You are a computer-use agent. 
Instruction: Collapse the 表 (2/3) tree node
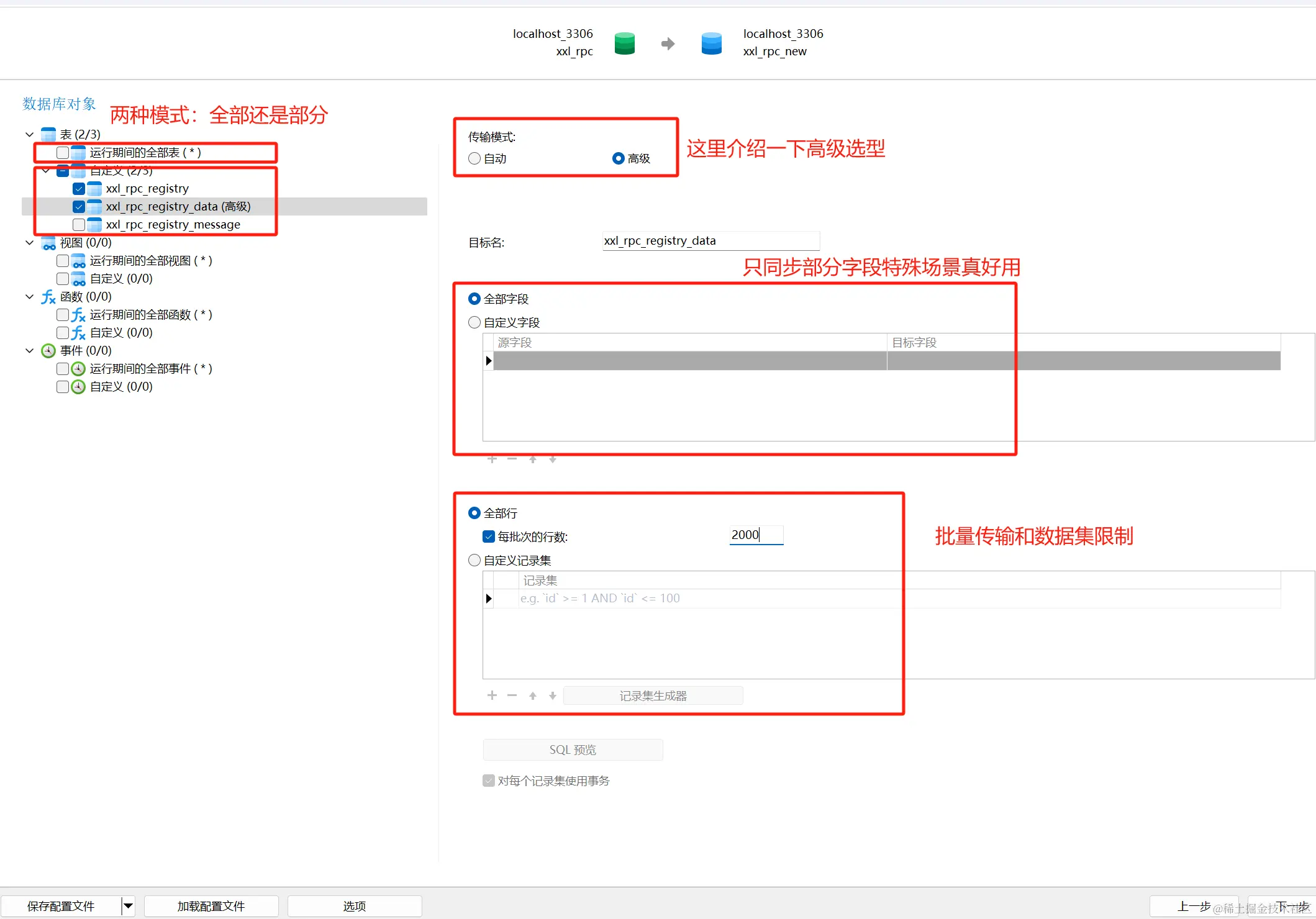click(29, 134)
